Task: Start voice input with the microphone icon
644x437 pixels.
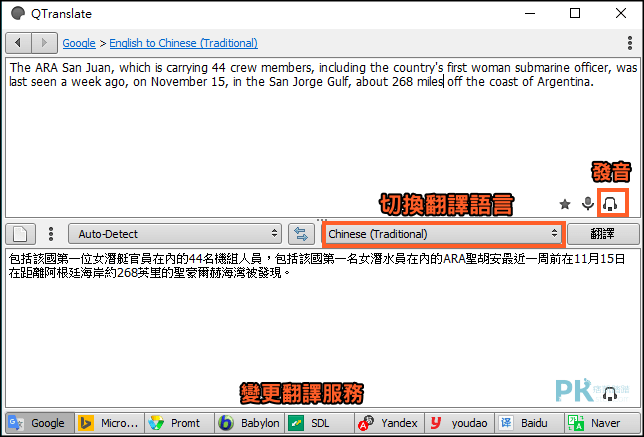Action: click(x=588, y=203)
